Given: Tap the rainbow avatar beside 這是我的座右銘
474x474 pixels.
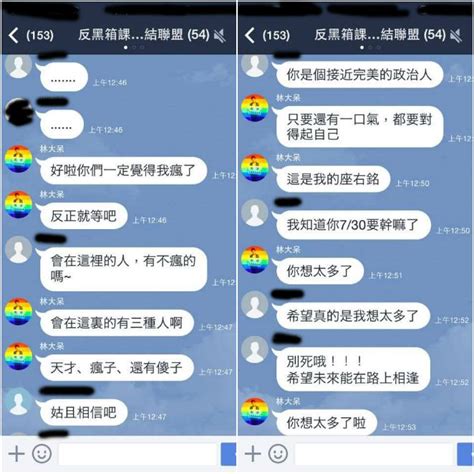Looking at the screenshot, I should click(255, 168).
